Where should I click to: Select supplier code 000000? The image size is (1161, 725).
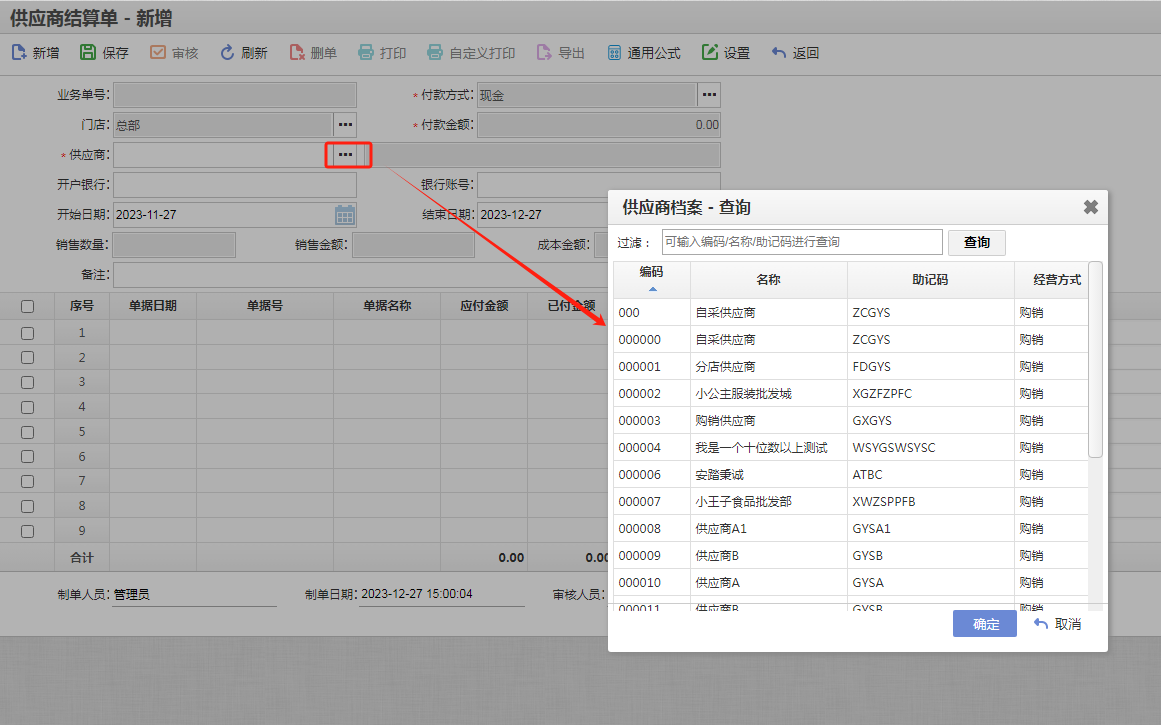(640, 340)
